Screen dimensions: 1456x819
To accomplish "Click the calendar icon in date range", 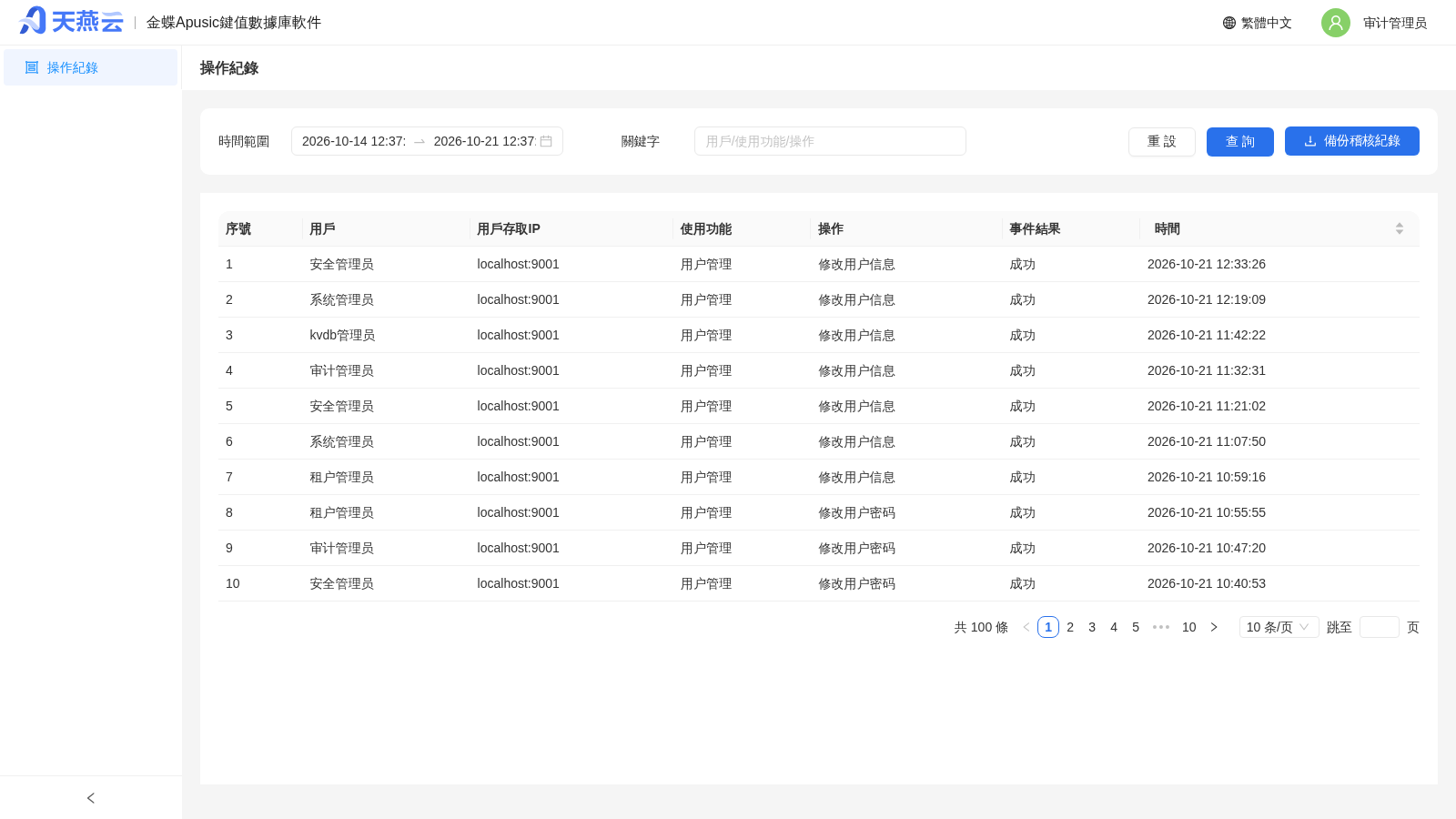I will (x=546, y=141).
